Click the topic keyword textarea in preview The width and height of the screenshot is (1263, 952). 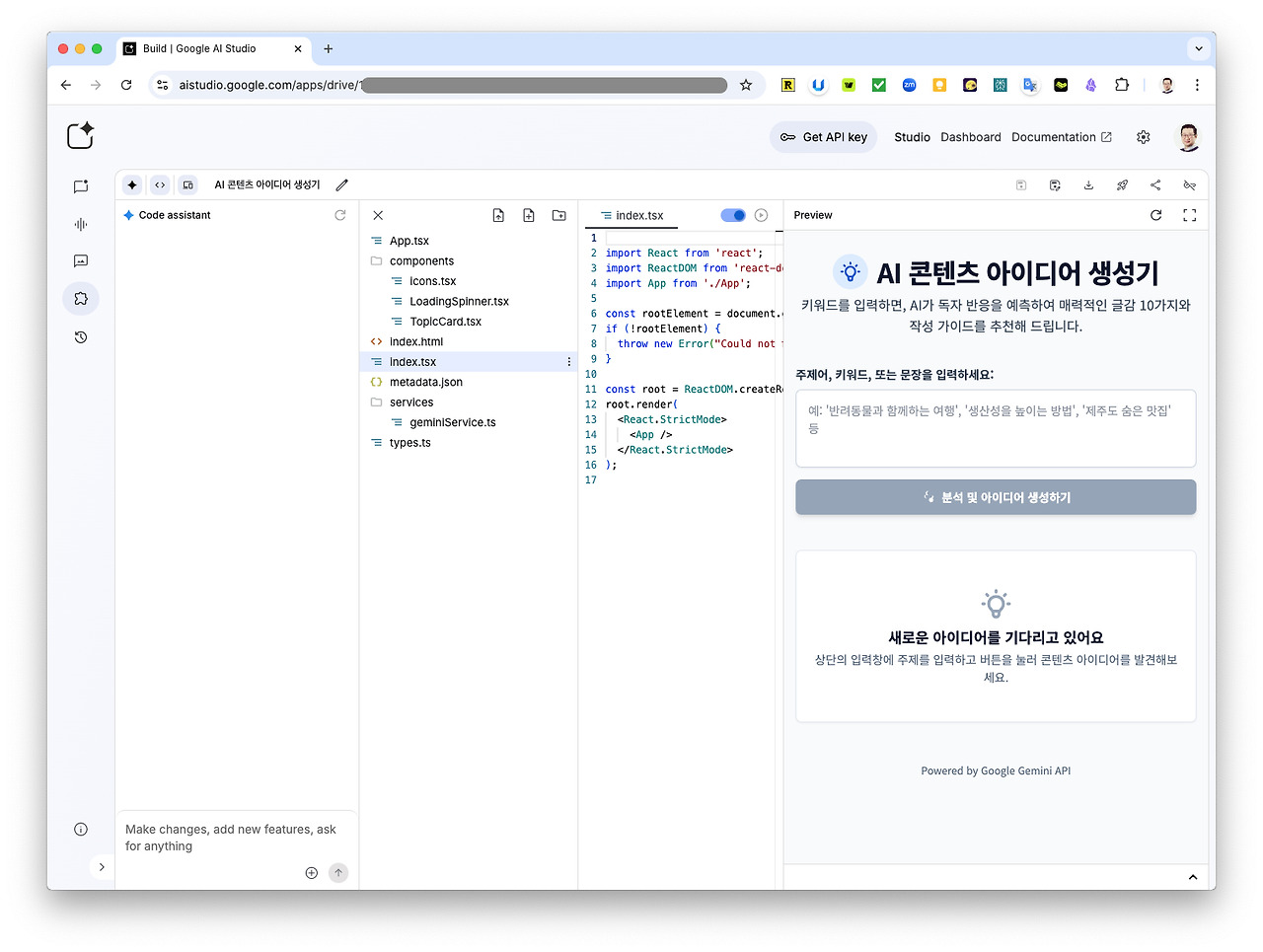coord(996,428)
